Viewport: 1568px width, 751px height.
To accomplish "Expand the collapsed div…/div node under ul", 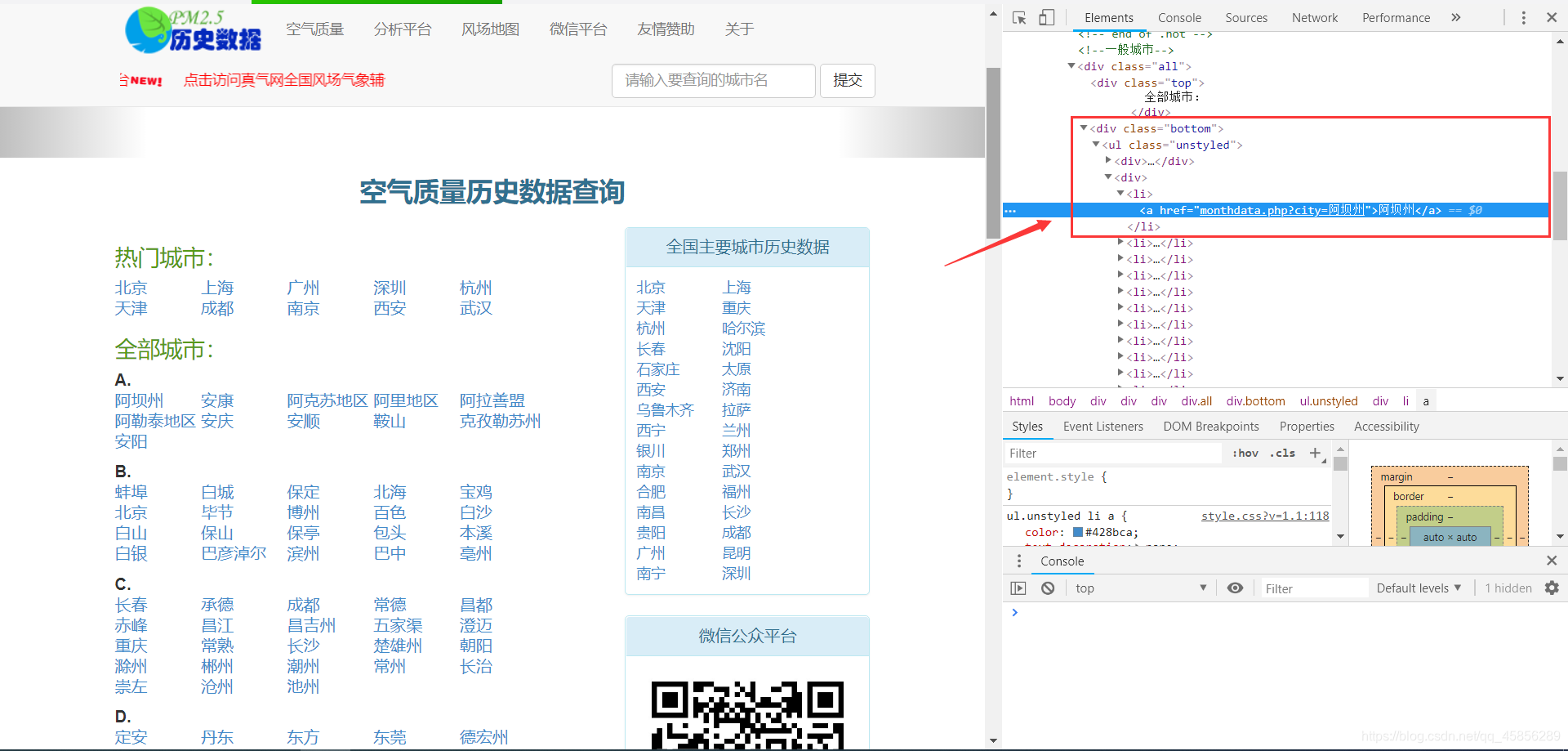I will [1108, 161].
